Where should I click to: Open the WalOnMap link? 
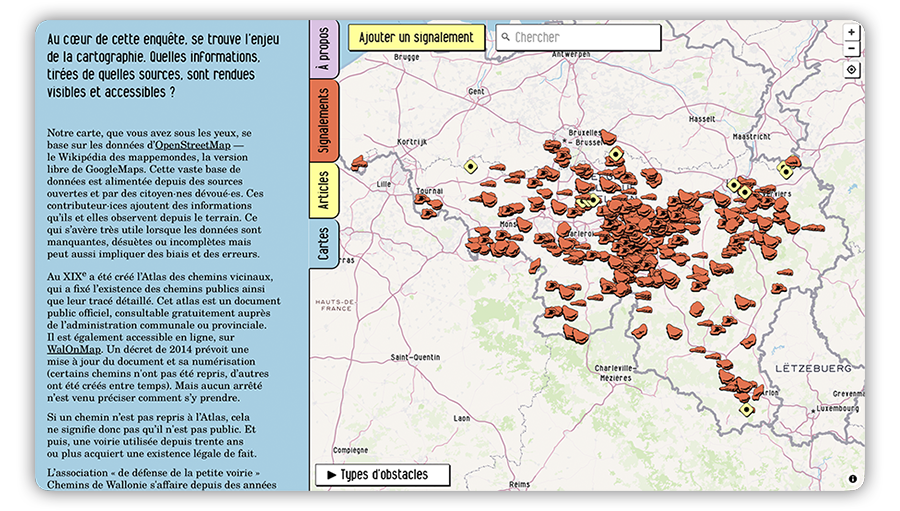click(74, 349)
